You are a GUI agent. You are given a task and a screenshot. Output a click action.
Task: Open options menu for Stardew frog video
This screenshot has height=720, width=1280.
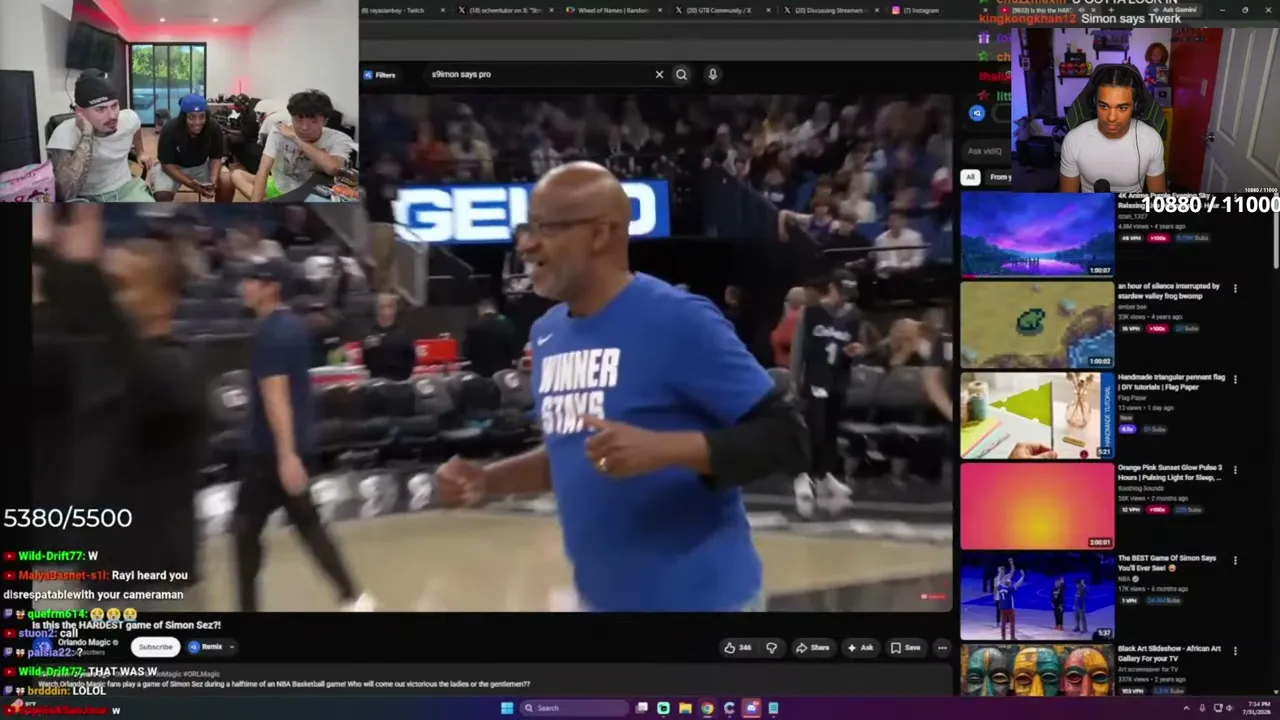[x=1235, y=288]
